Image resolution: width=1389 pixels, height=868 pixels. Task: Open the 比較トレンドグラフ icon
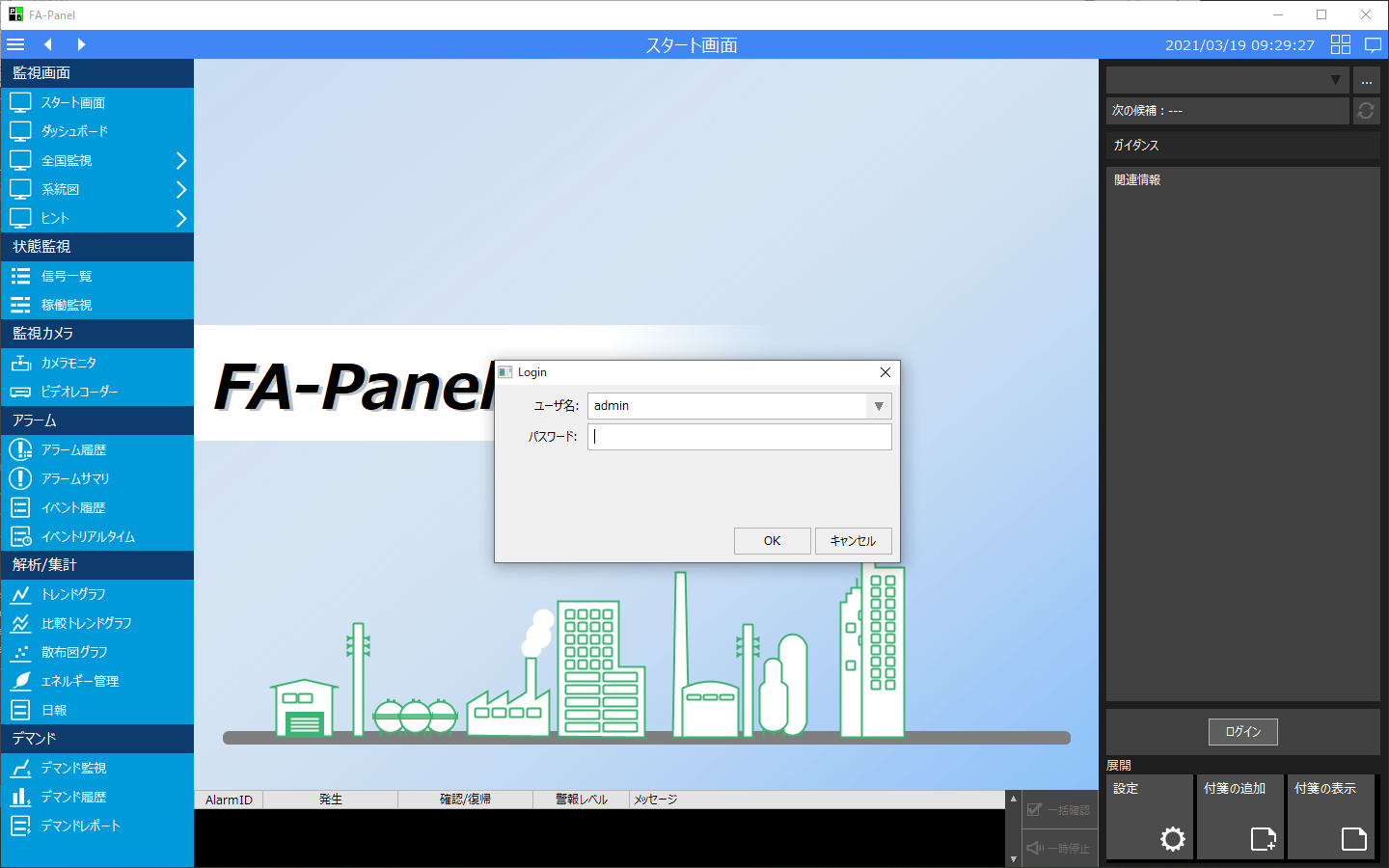point(20,623)
